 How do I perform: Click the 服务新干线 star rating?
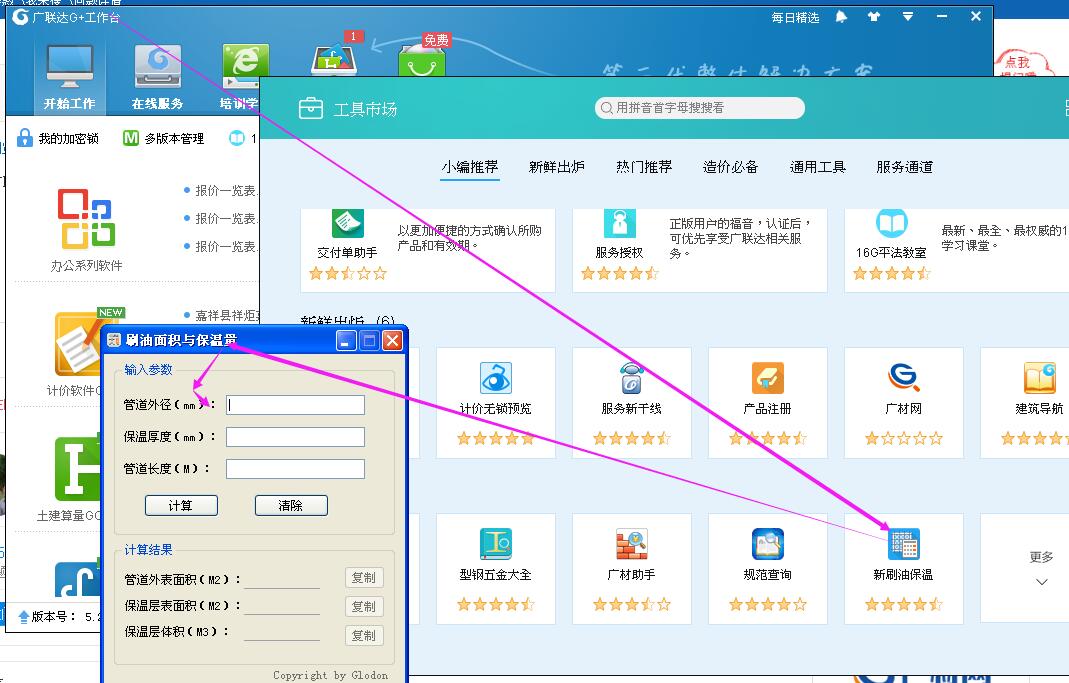631,438
